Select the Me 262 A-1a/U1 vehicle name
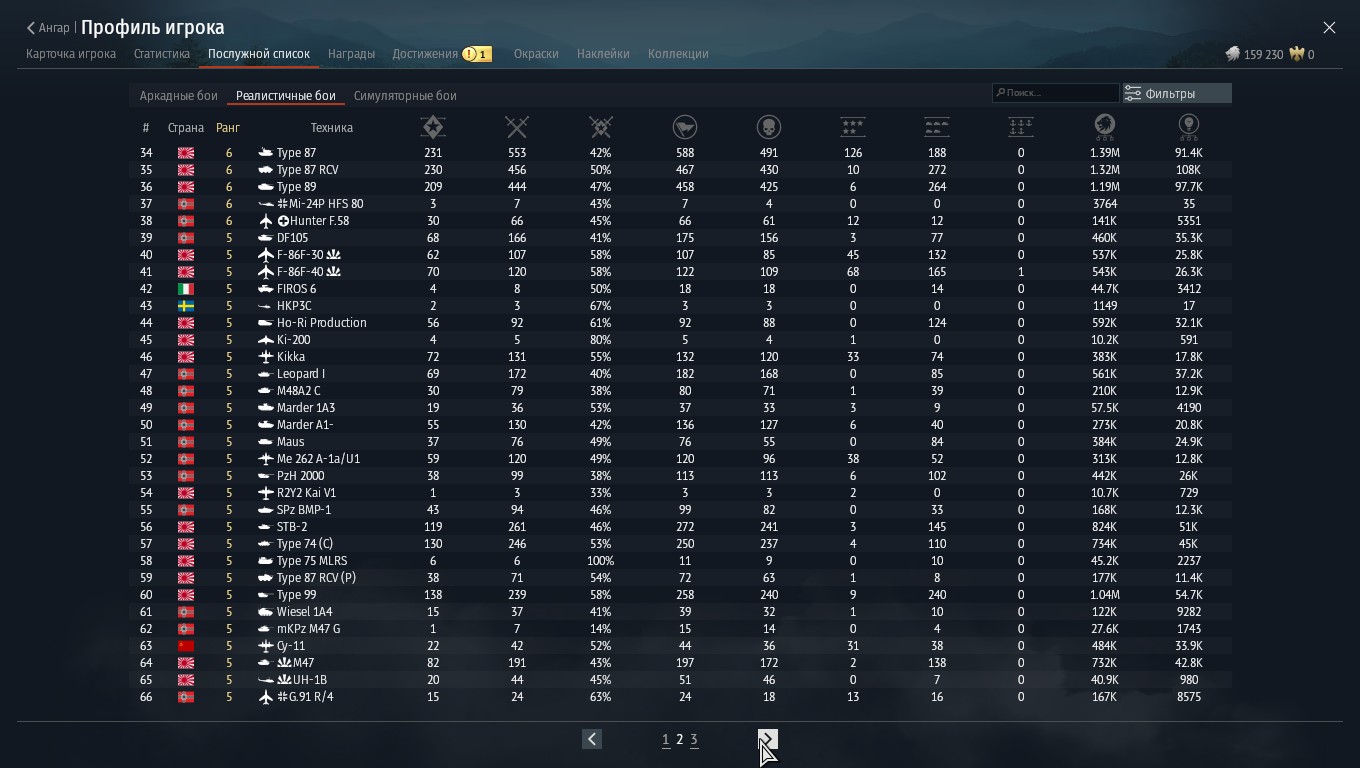This screenshot has height=768, width=1360. point(318,459)
